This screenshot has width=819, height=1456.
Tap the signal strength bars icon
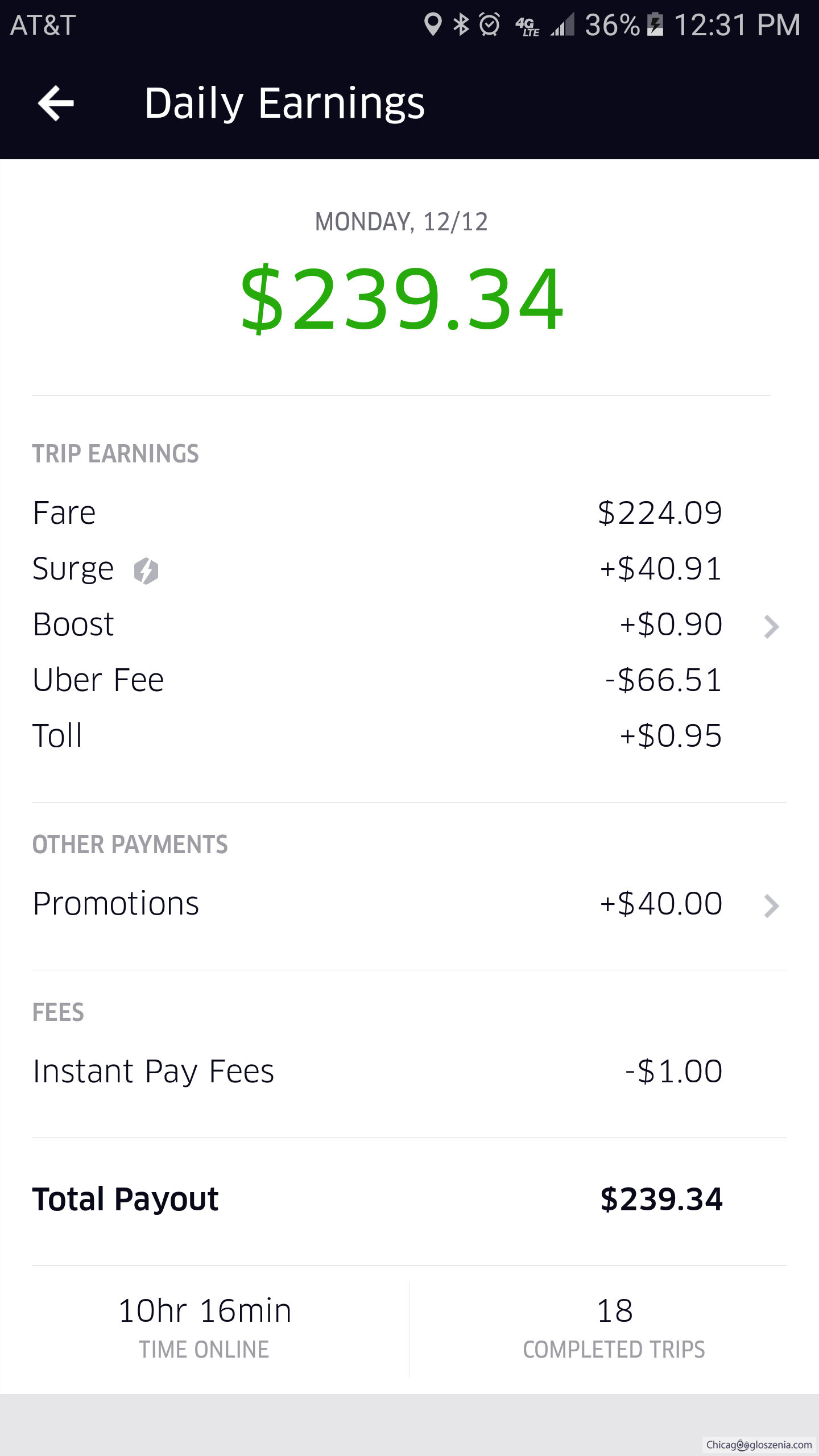(562, 24)
